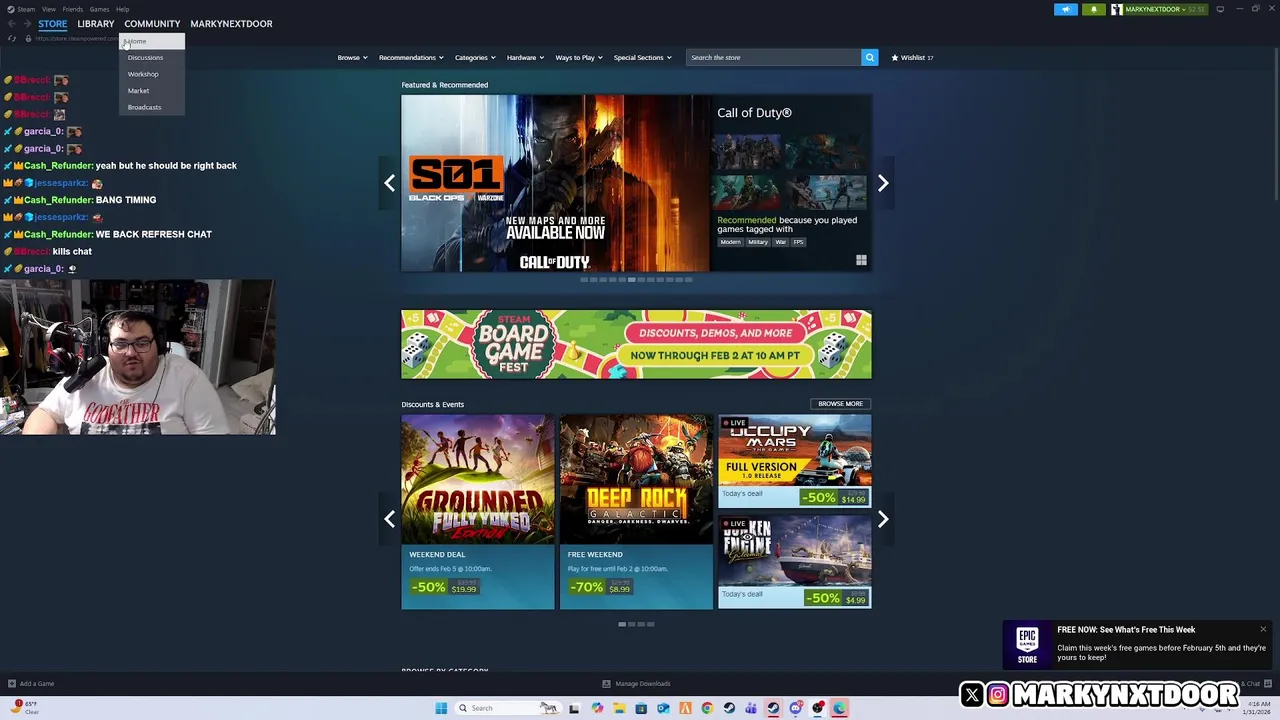Screen dimensions: 1280x720
Task: Expand the Special Sections dropdown
Action: point(642,57)
